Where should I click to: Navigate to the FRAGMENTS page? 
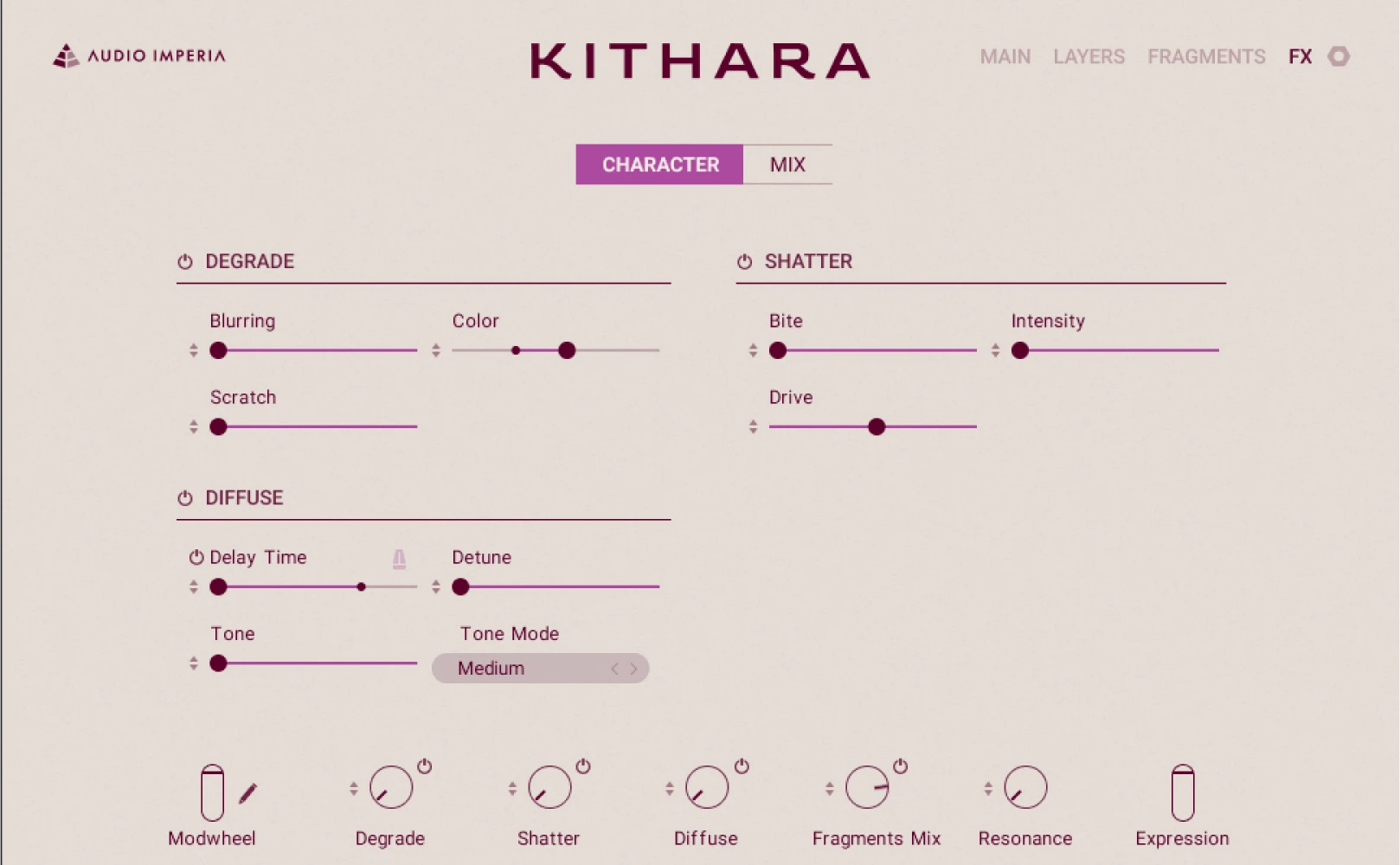(1205, 56)
